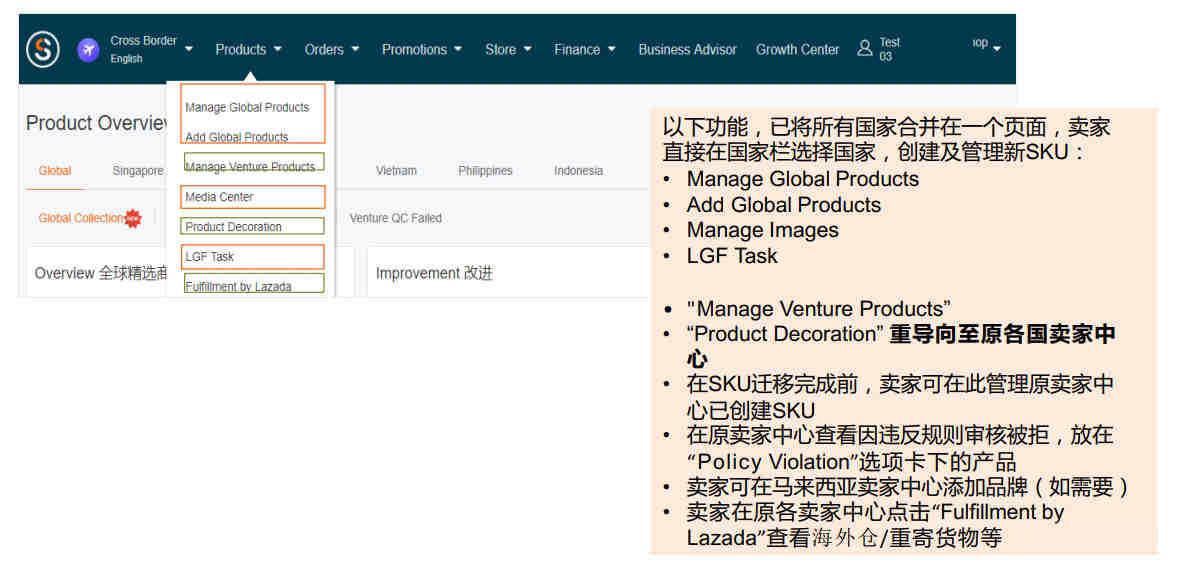Click the NEW badge on Global Collection
This screenshot has width=1180, height=568.
pos(133,218)
